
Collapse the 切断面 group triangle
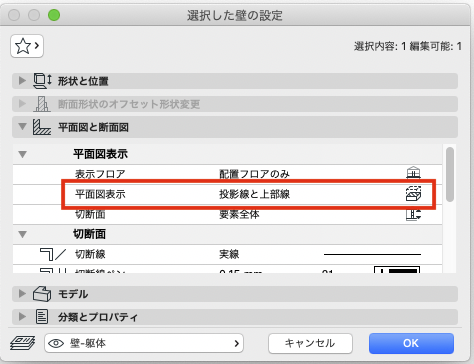click(x=22, y=234)
